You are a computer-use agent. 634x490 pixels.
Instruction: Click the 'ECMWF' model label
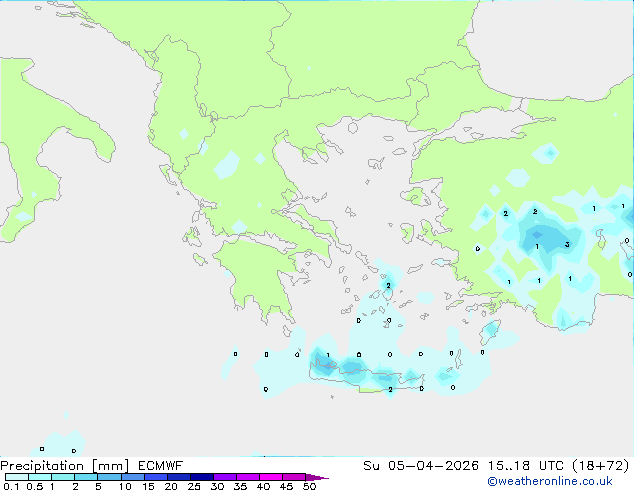pyautogui.click(x=161, y=466)
